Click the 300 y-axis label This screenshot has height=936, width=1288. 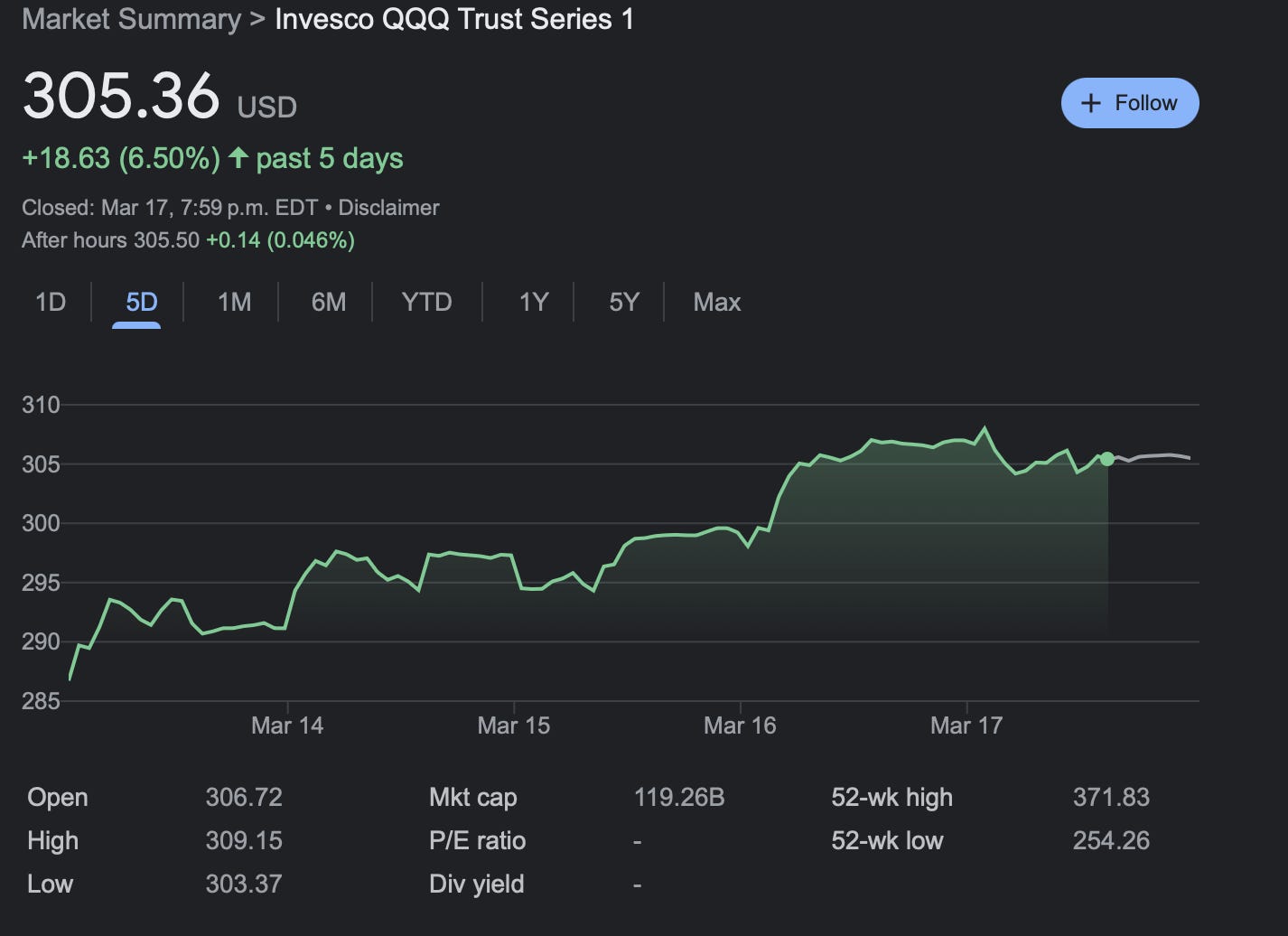(41, 523)
